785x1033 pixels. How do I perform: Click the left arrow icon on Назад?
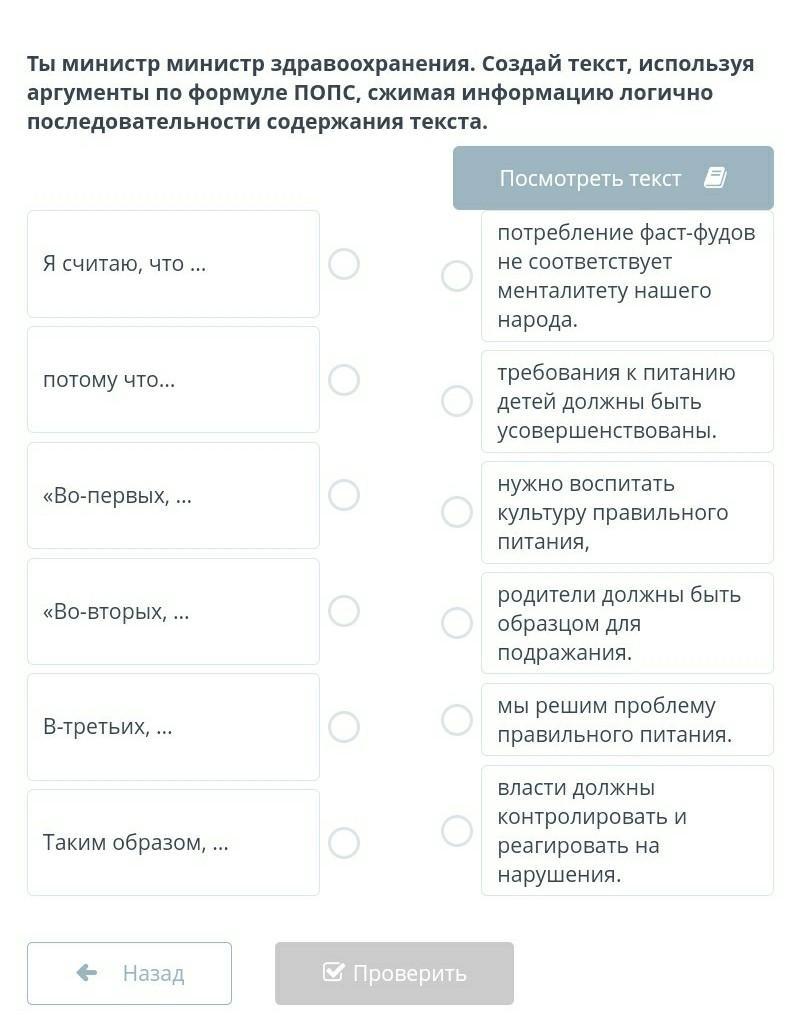87,973
